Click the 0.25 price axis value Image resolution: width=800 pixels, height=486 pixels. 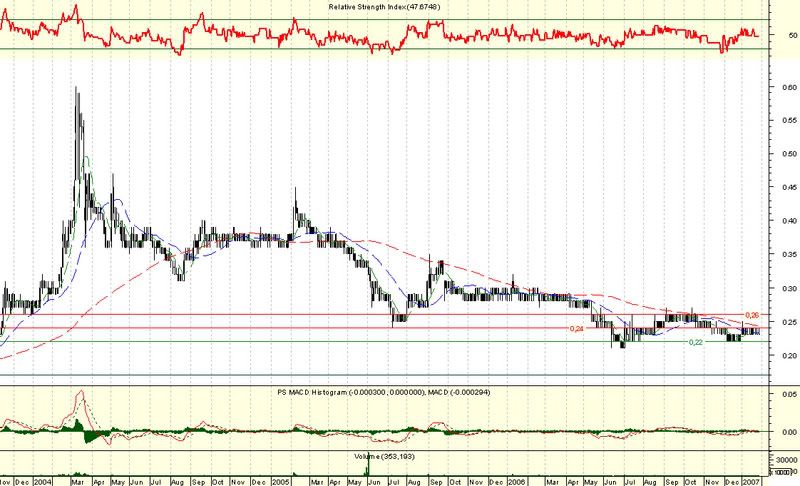(x=789, y=322)
